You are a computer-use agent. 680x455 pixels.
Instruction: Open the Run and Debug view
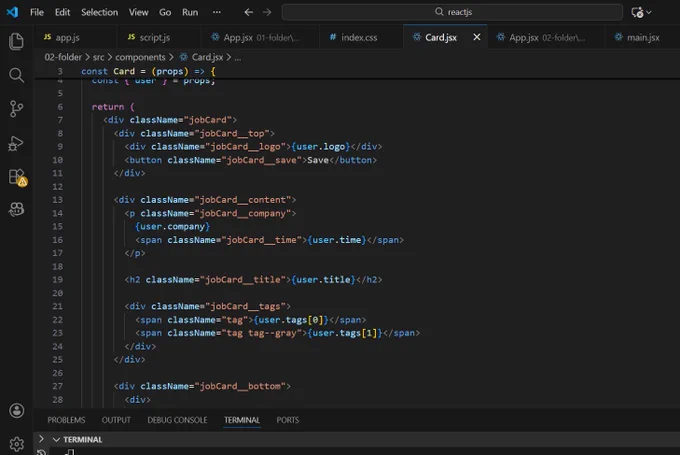pos(16,143)
